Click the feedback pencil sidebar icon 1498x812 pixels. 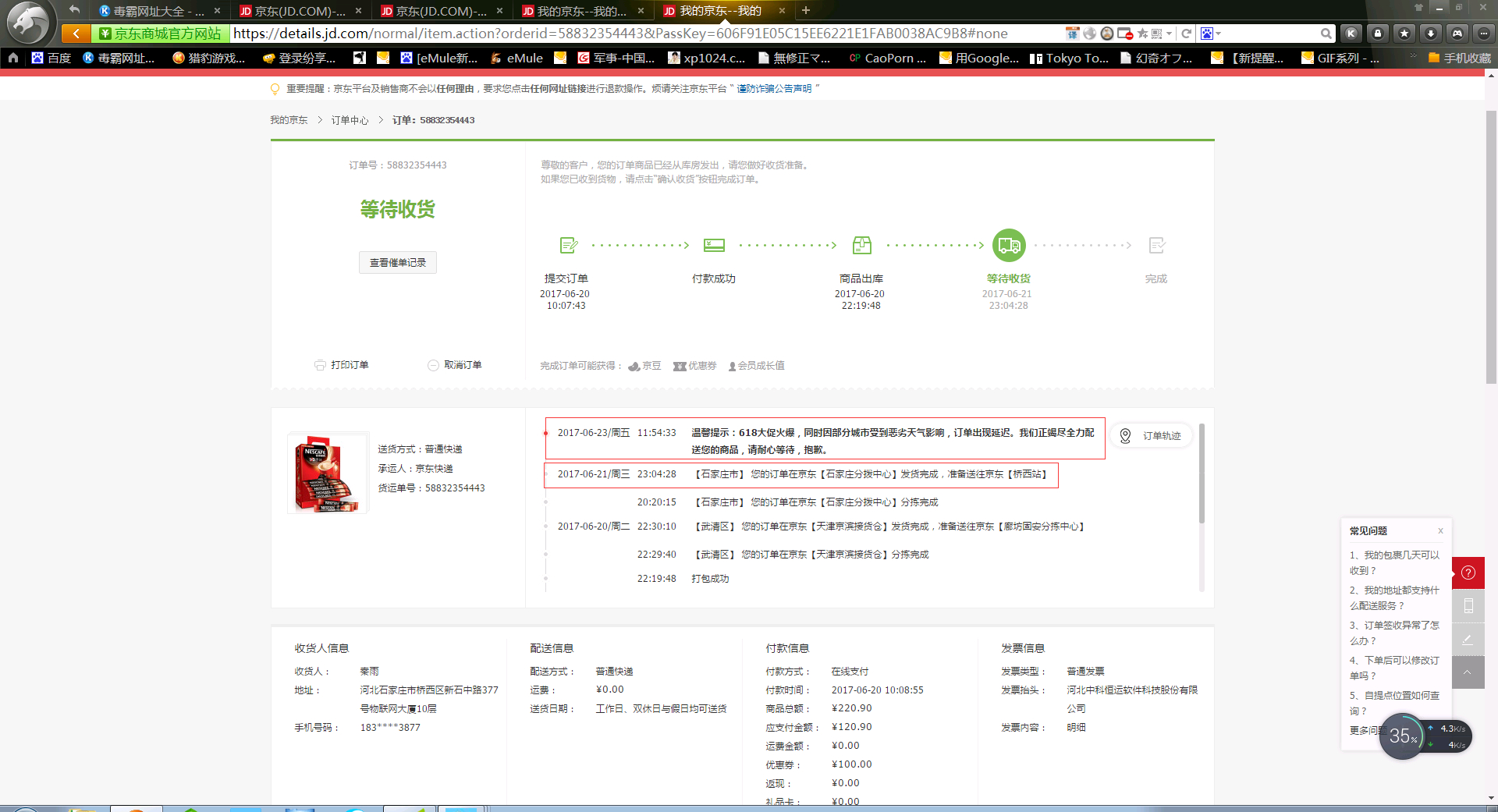click(1468, 640)
